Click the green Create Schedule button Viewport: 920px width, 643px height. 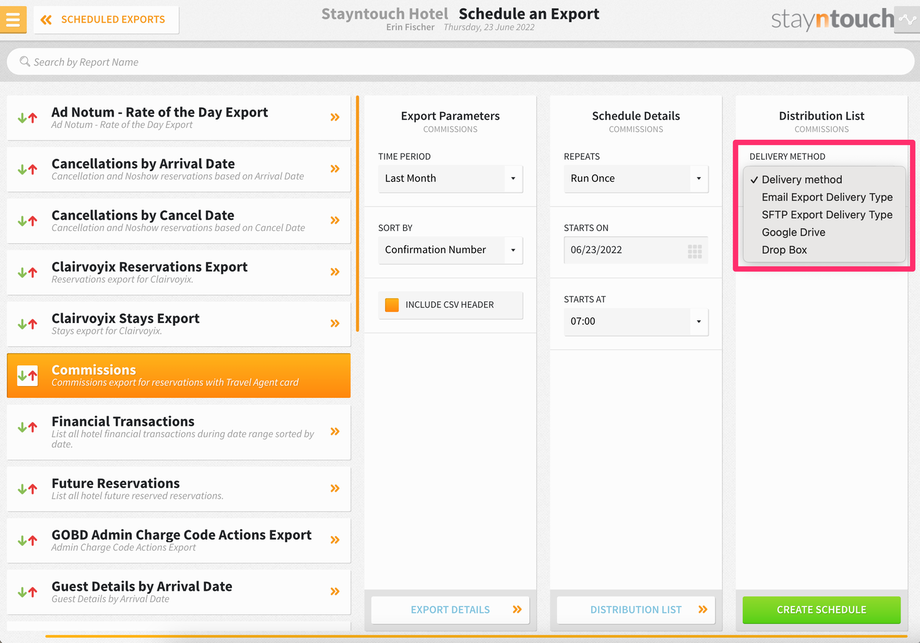(x=821, y=610)
